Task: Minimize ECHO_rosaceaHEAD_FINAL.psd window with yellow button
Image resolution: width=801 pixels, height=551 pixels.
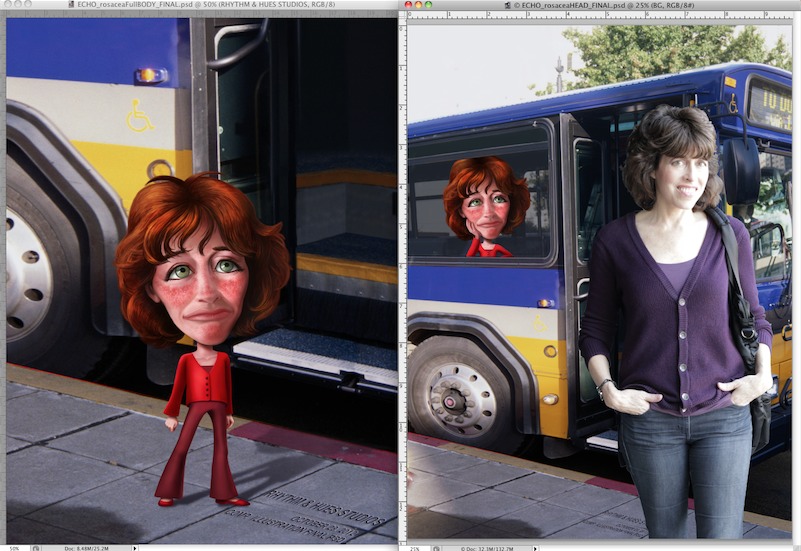Action: click(418, 5)
